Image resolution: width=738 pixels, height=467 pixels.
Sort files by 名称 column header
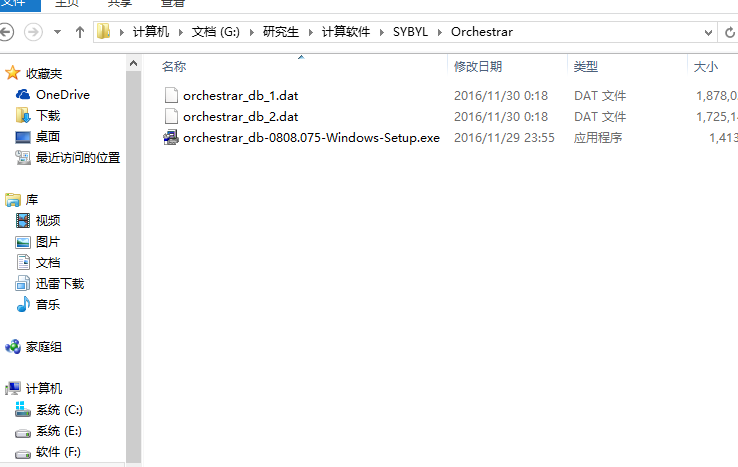pyautogui.click(x=174, y=66)
